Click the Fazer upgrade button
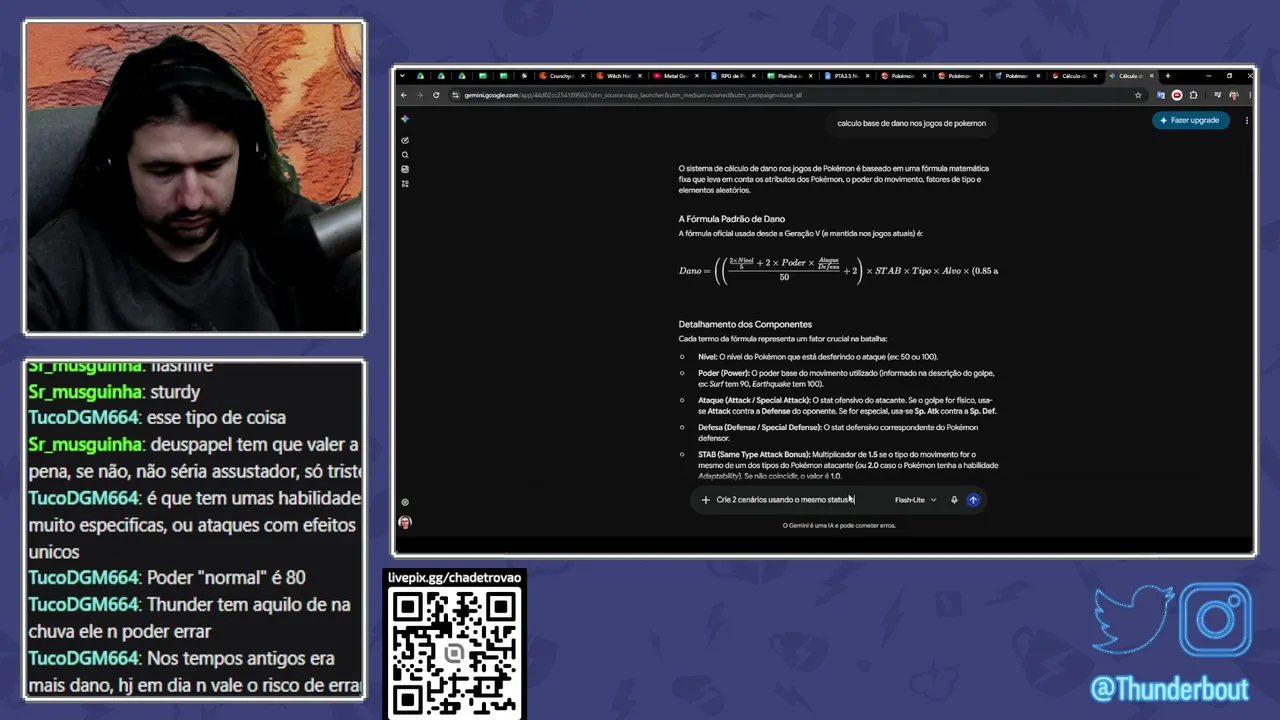Screen dimensions: 1280x720 (1190, 120)
